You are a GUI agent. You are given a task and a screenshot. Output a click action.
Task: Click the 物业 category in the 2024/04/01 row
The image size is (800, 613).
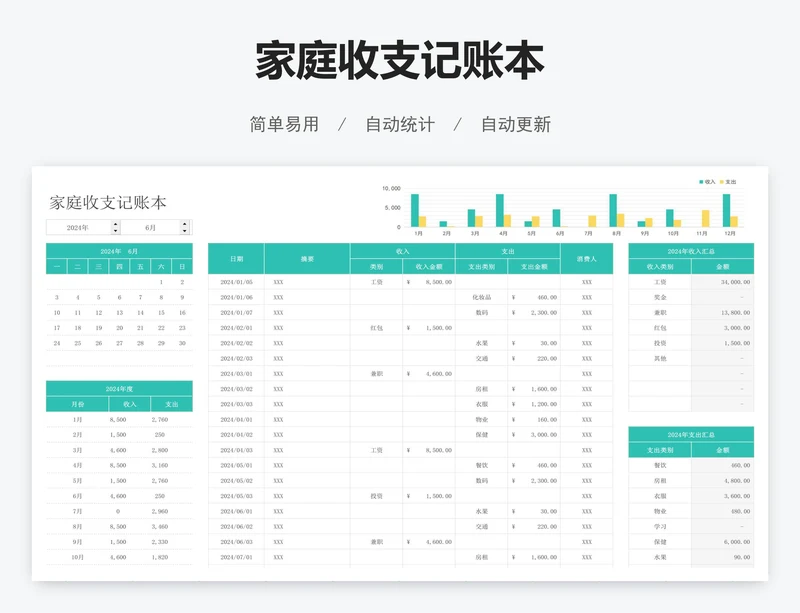[482, 420]
